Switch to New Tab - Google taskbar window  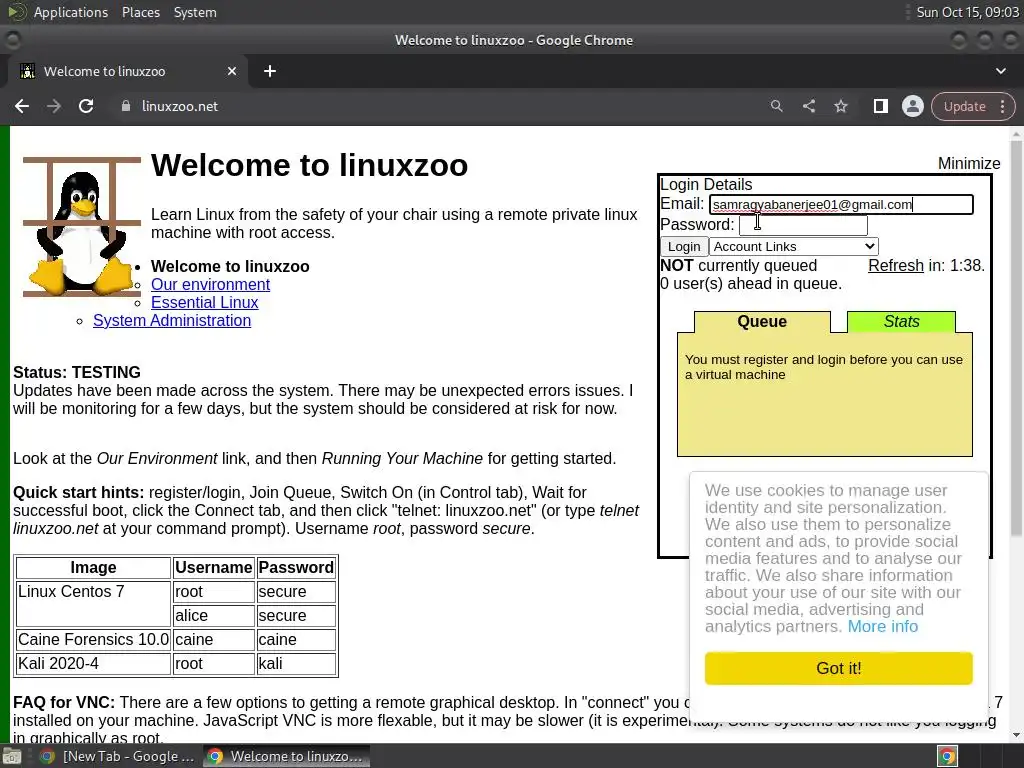118,756
